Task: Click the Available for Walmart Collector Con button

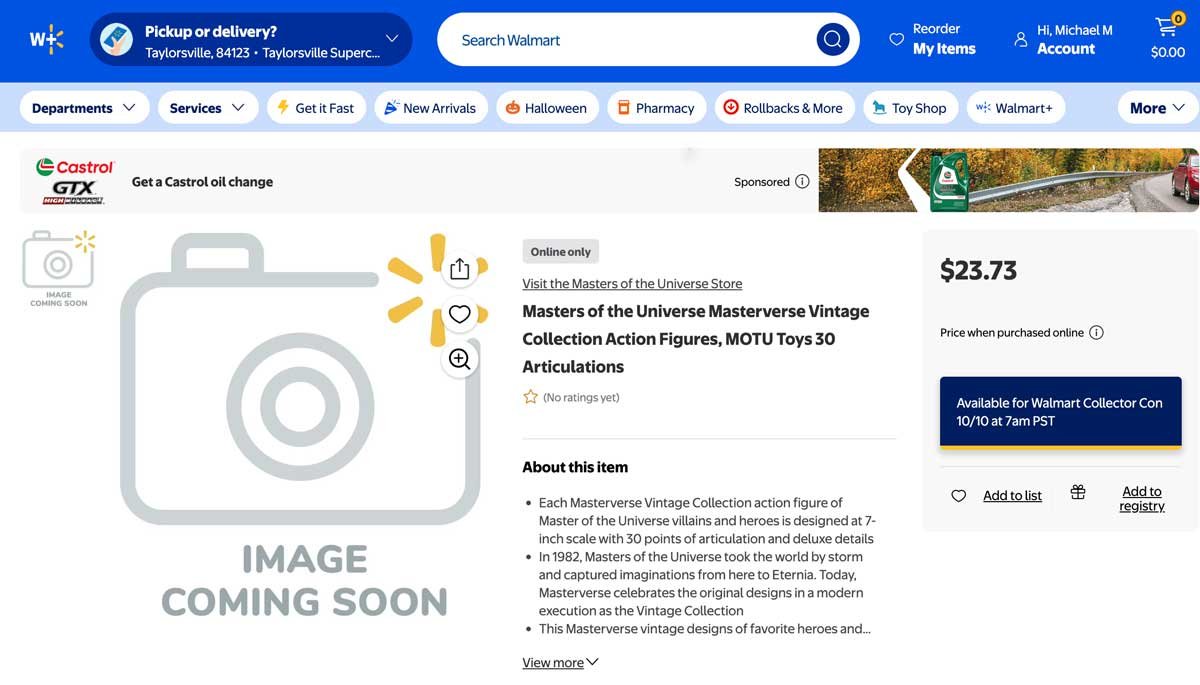Action: pos(1060,411)
